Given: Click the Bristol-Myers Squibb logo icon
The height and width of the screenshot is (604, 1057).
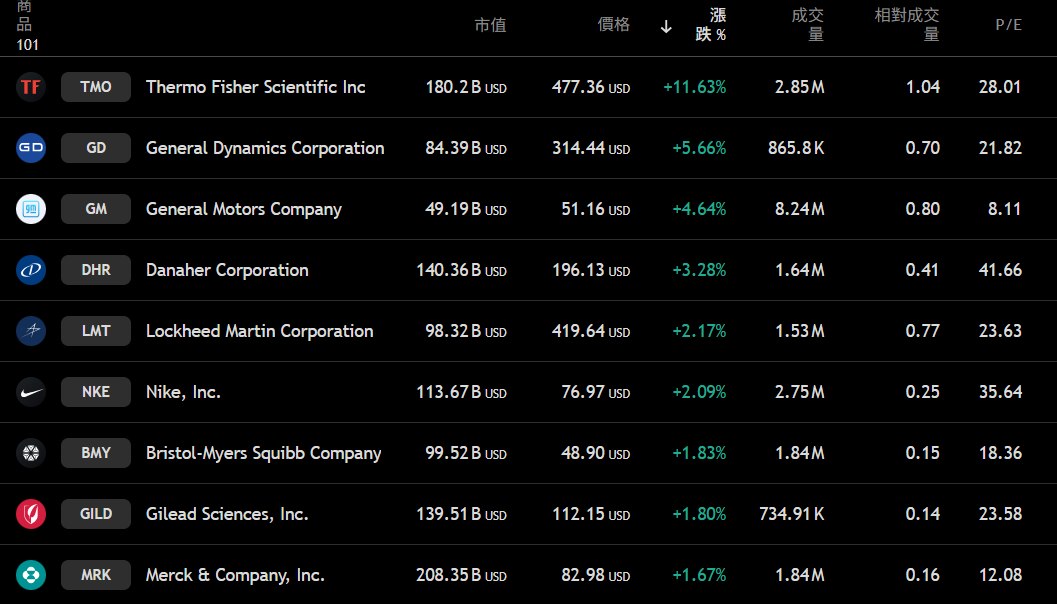Looking at the screenshot, I should pos(31,454).
